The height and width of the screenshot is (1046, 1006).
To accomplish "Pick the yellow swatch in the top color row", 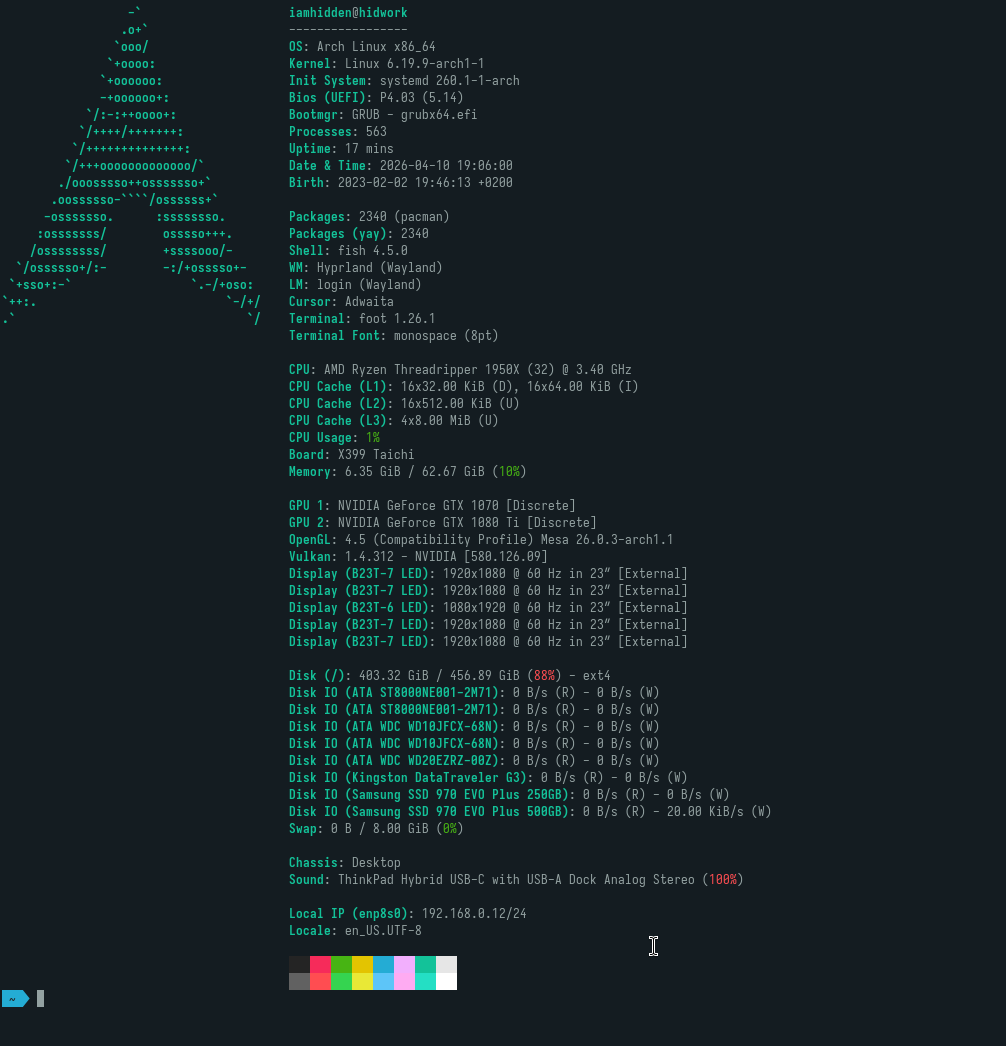I will coord(362,965).
